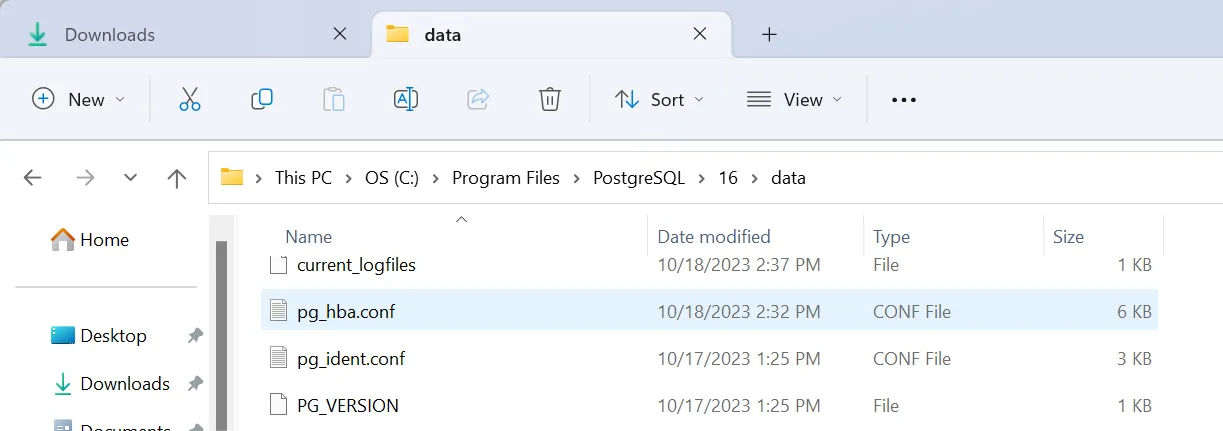Click the Copy icon in toolbar

click(262, 99)
